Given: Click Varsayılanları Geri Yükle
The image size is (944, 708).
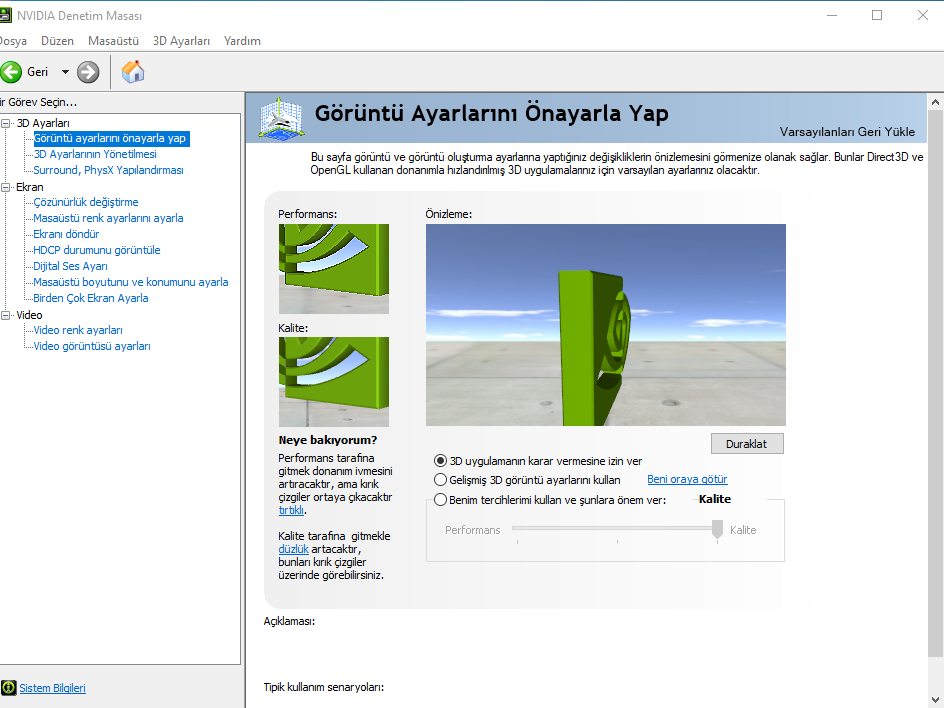Looking at the screenshot, I should tap(847, 131).
